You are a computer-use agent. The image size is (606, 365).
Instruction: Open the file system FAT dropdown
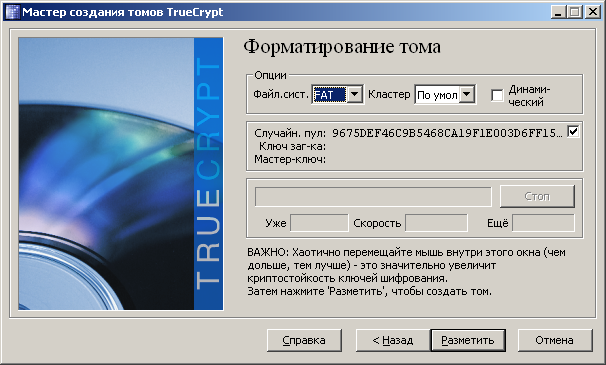click(x=337, y=94)
